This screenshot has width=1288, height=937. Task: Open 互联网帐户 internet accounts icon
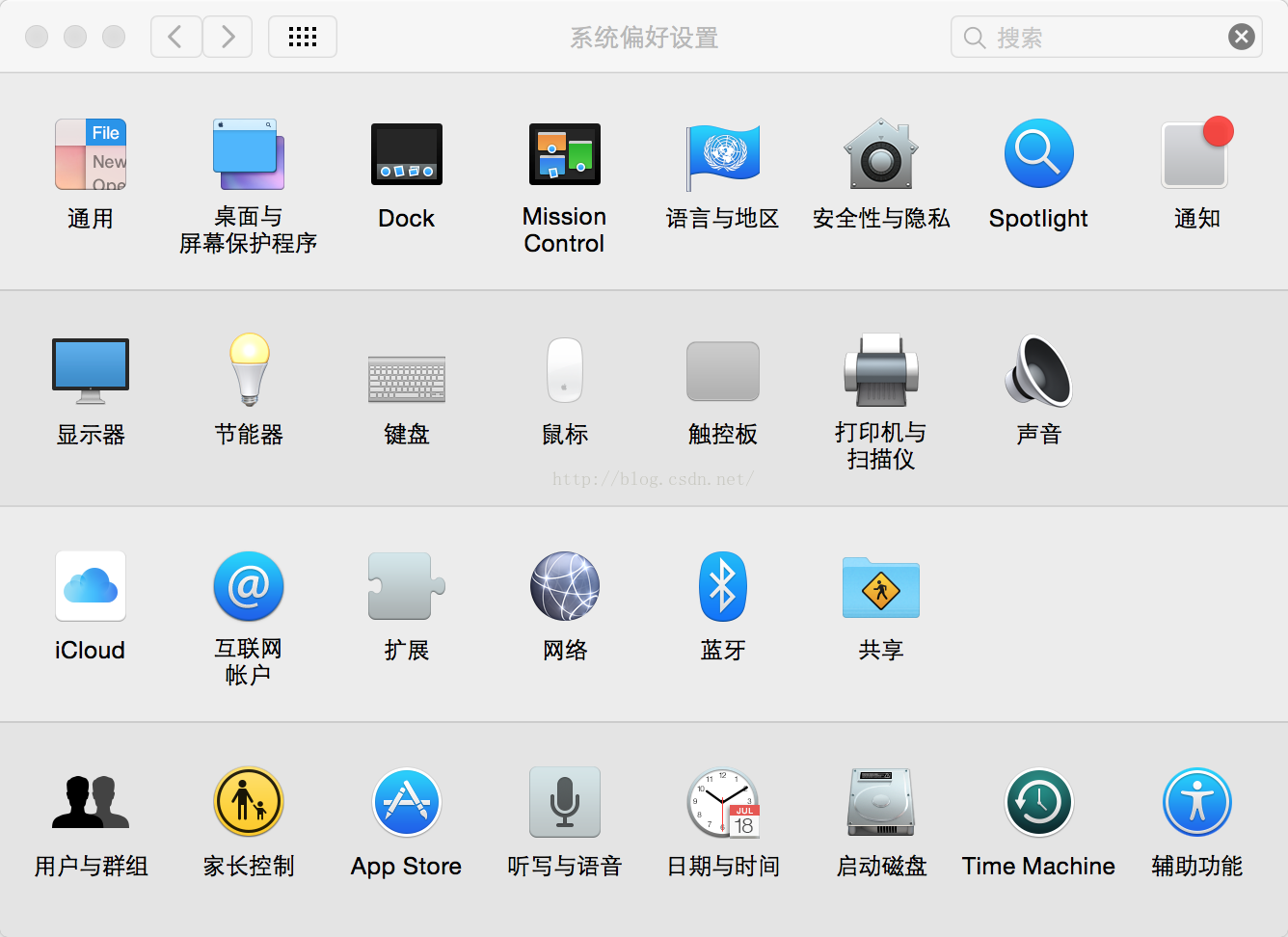(249, 586)
